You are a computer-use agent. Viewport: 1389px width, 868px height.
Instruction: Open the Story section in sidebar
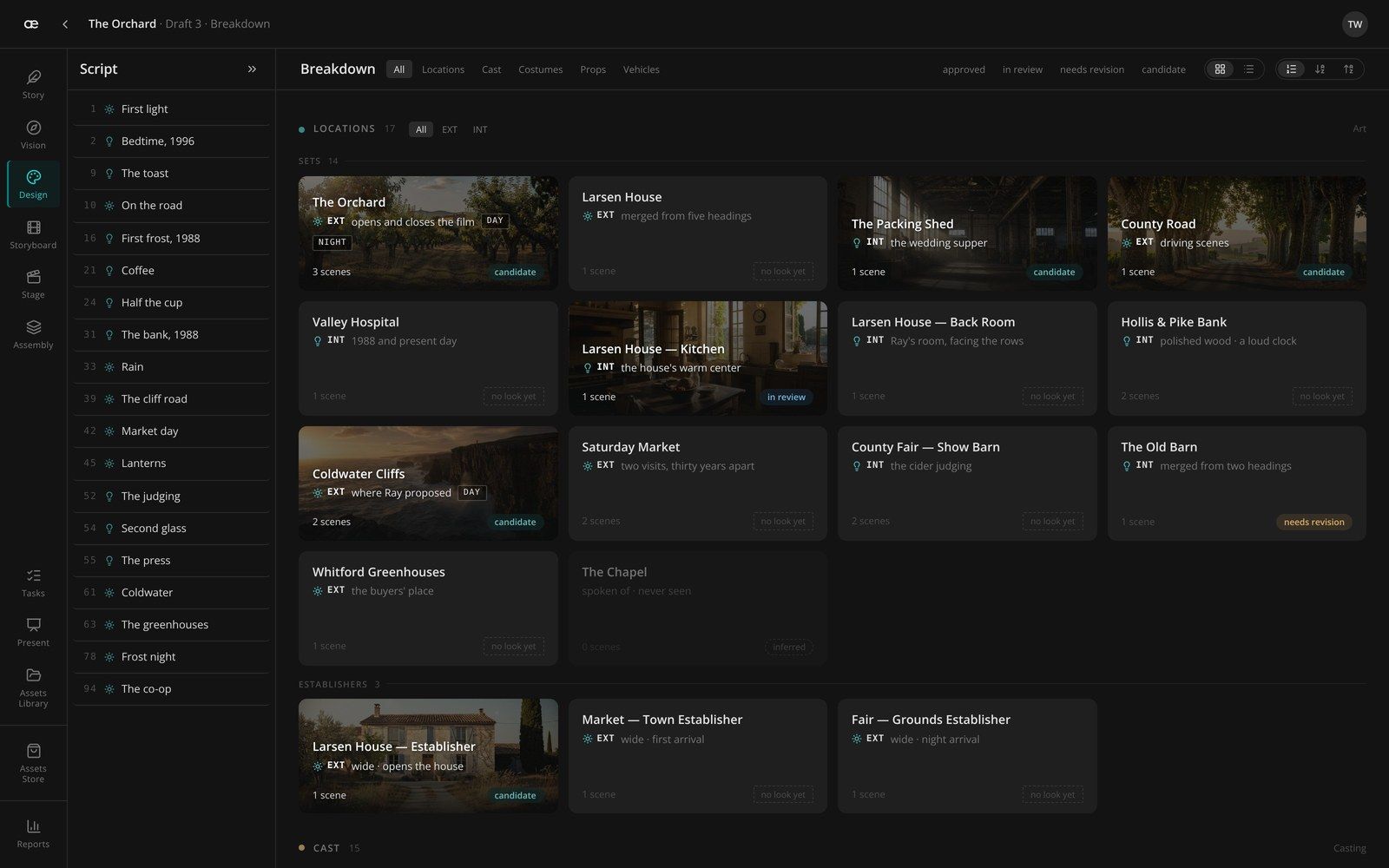pos(33,84)
